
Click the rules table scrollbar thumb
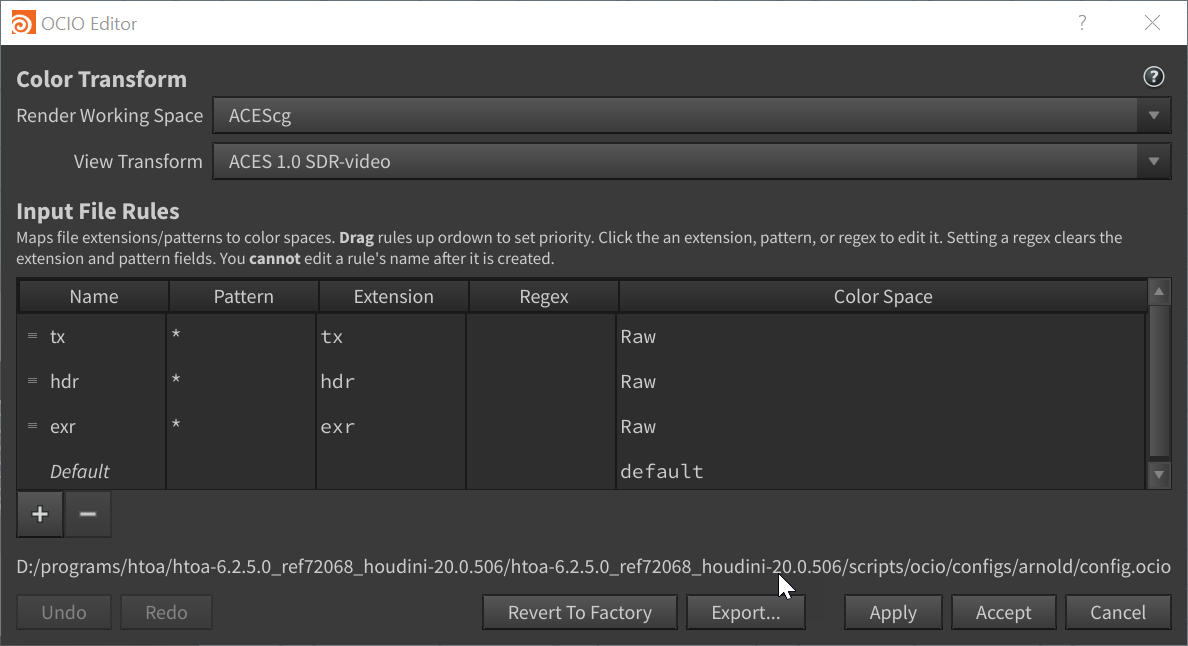click(x=1159, y=381)
